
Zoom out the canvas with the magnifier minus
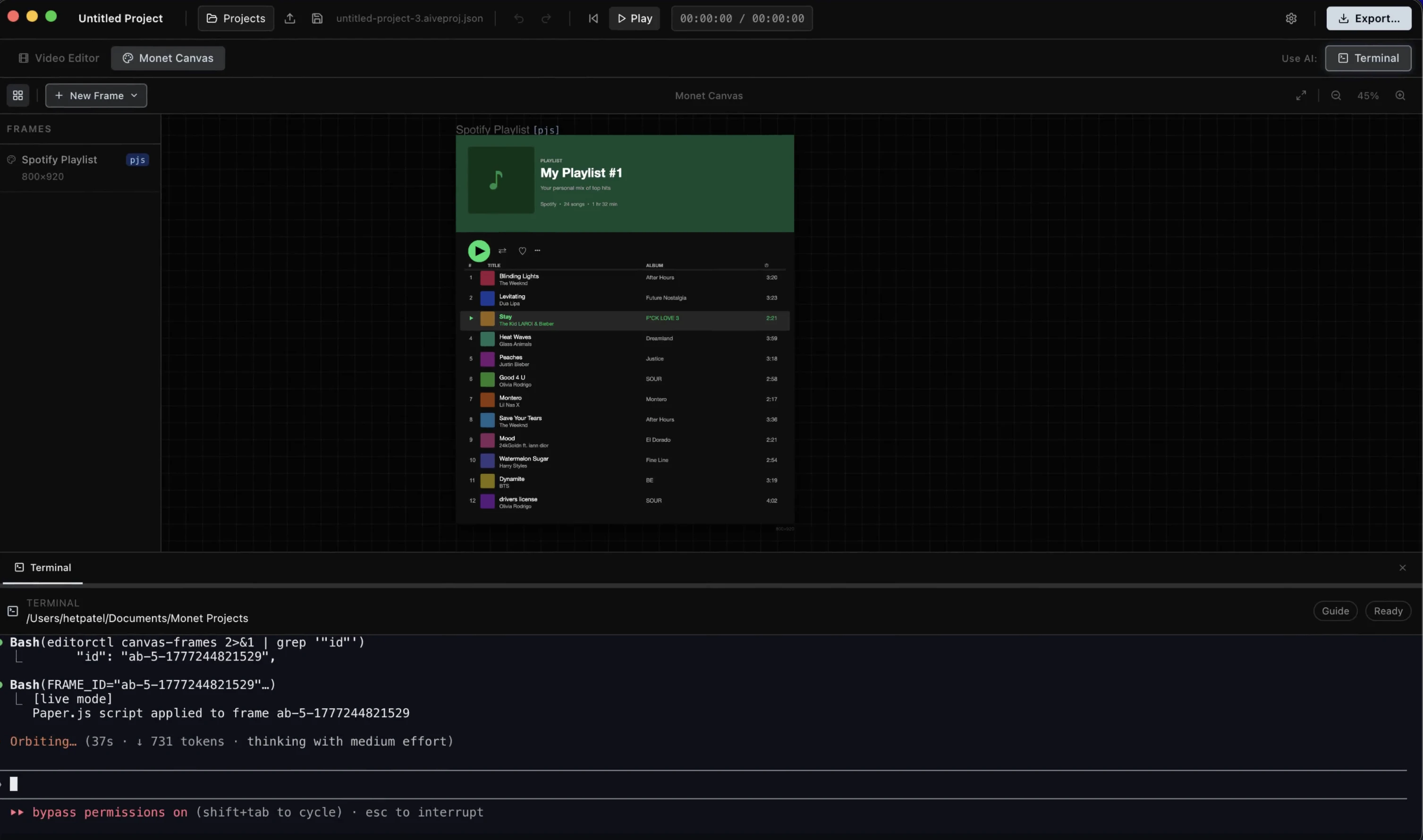click(1336, 96)
